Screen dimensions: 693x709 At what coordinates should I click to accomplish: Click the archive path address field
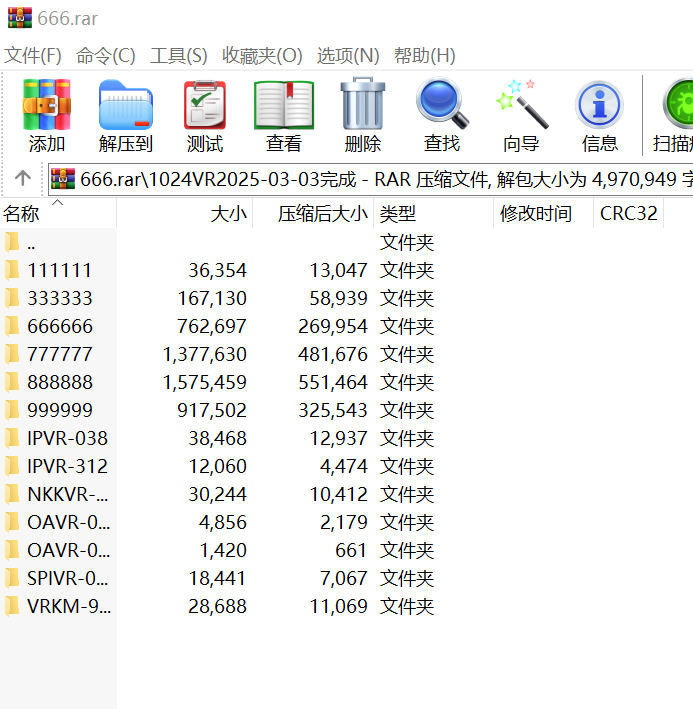(380, 178)
